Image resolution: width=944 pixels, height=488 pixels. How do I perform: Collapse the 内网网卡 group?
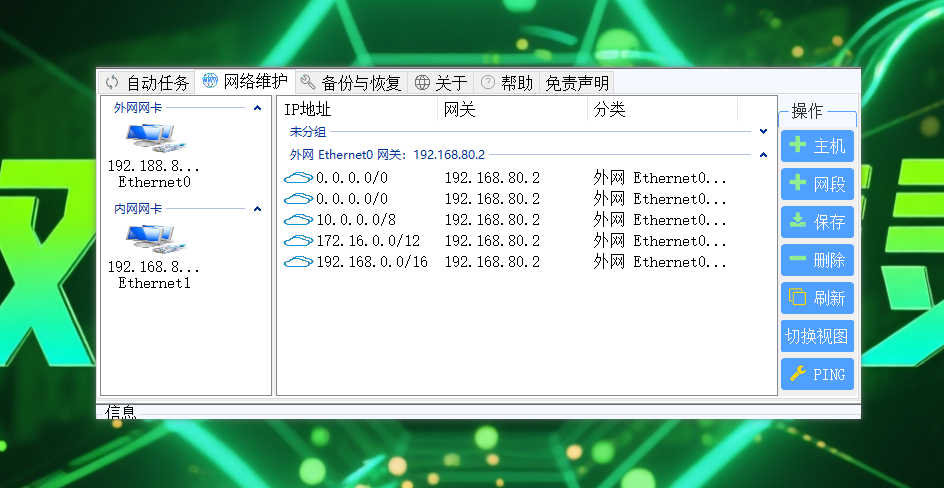257,209
